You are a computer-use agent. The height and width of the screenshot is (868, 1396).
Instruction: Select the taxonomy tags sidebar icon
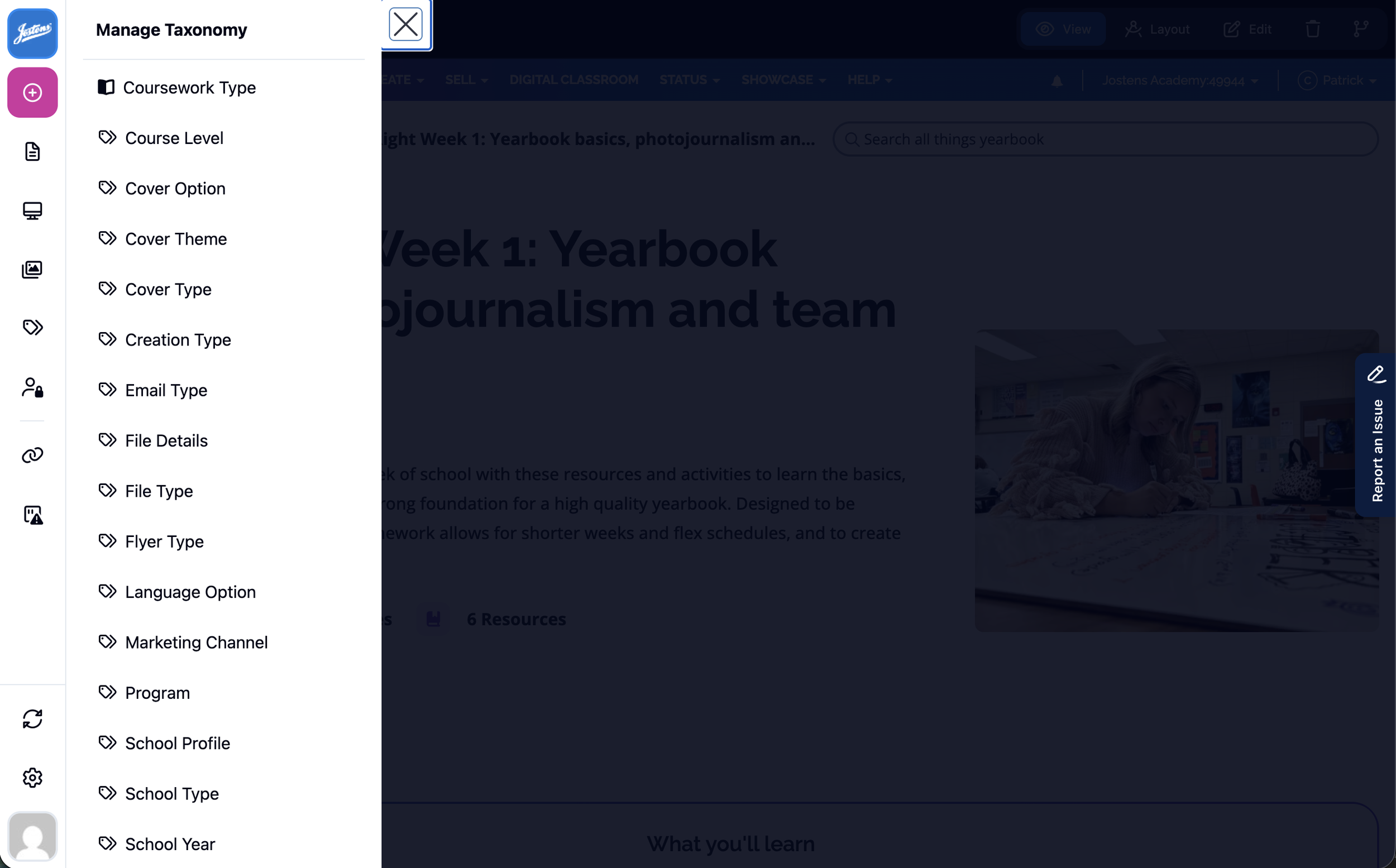coord(32,327)
